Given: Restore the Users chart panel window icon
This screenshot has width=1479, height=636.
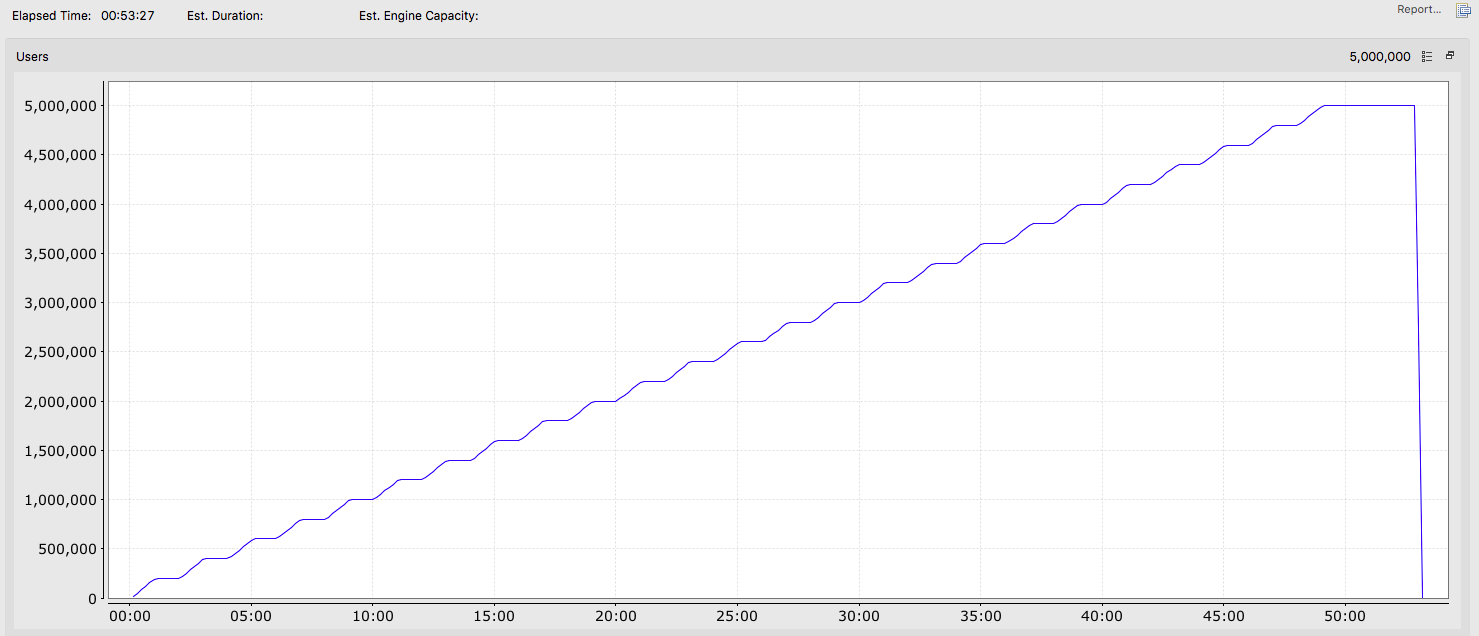Looking at the screenshot, I should (1450, 56).
